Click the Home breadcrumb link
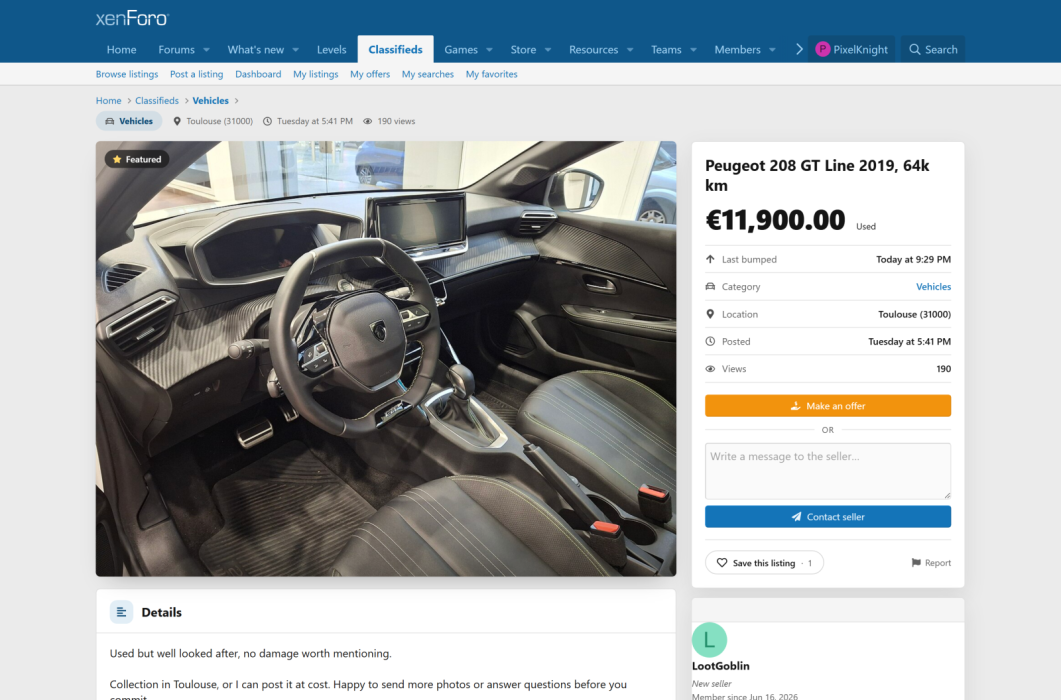This screenshot has width=1061, height=700. [x=109, y=101]
